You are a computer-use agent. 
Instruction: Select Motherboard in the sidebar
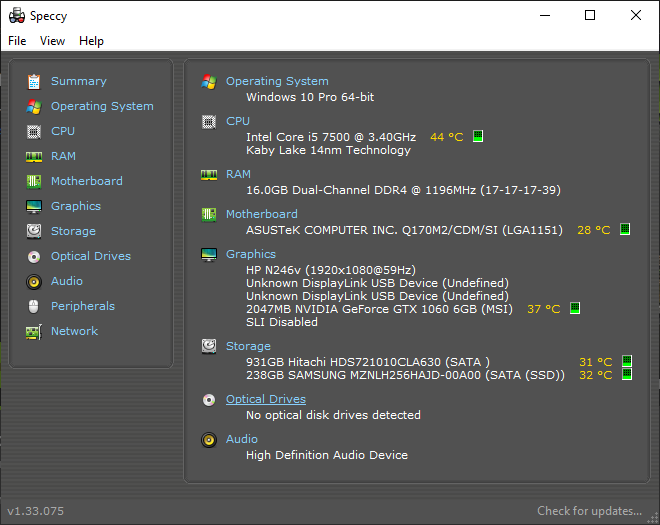(x=87, y=181)
